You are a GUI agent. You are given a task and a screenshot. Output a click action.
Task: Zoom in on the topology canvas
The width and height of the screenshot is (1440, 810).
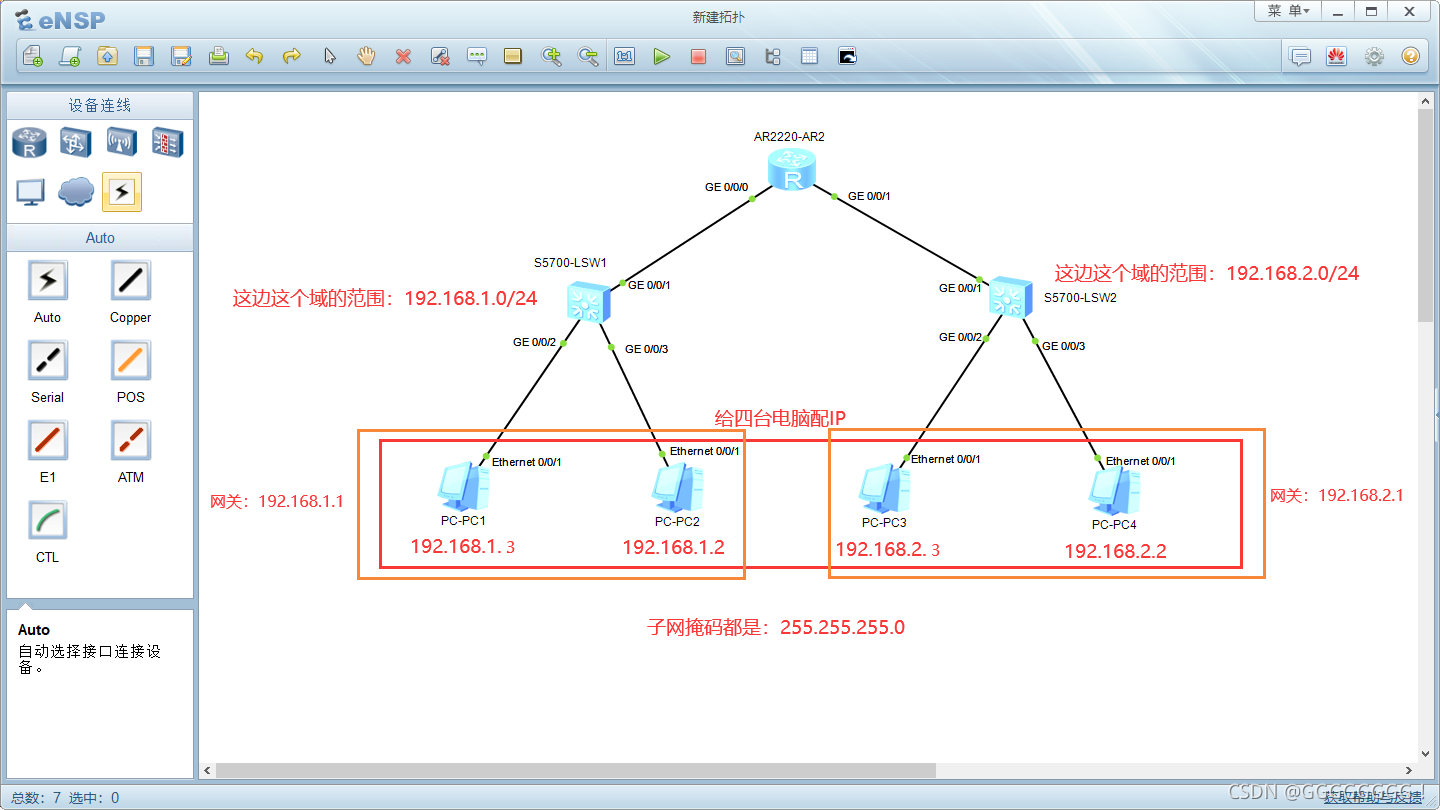point(551,56)
